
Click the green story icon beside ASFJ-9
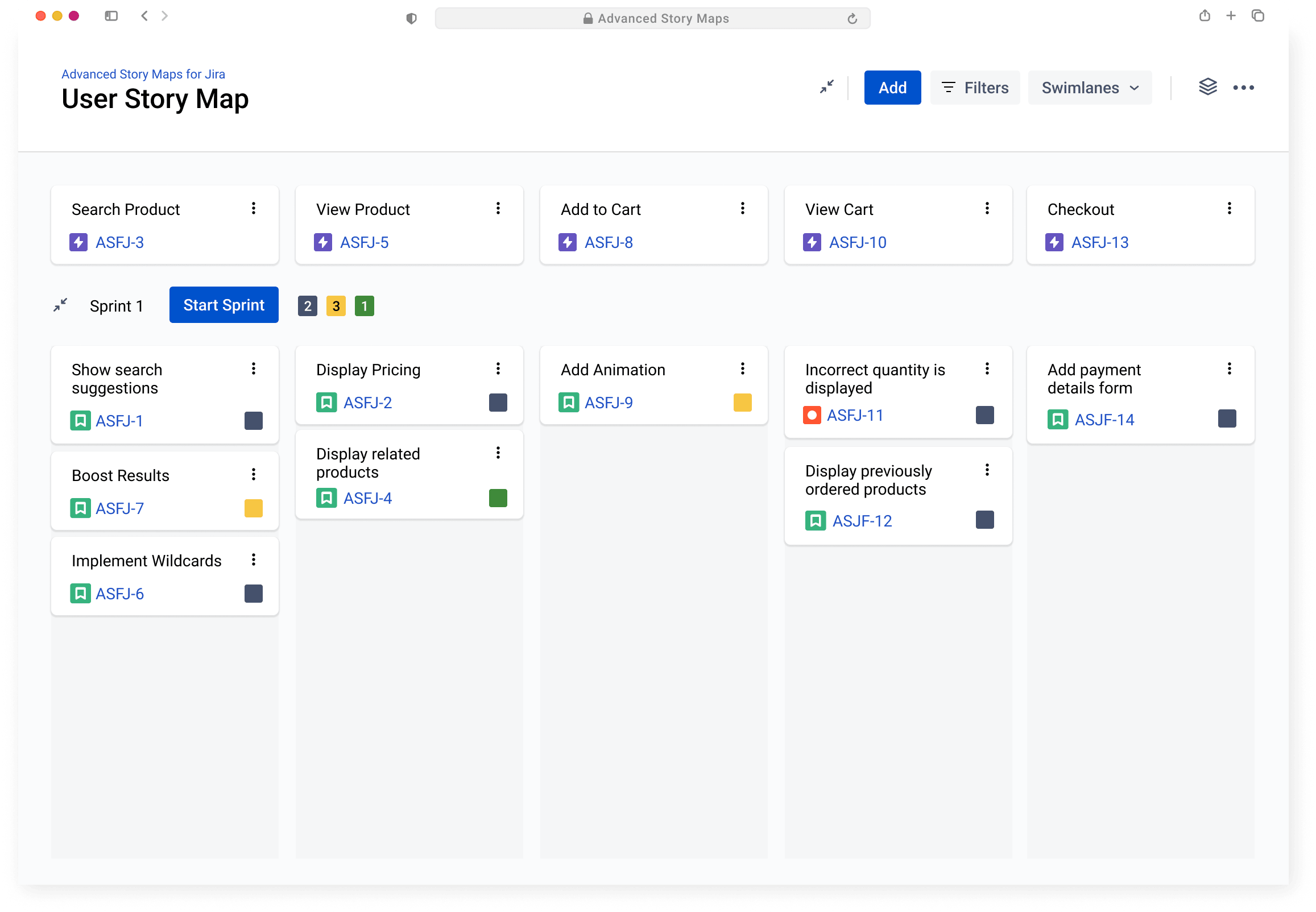pos(568,403)
